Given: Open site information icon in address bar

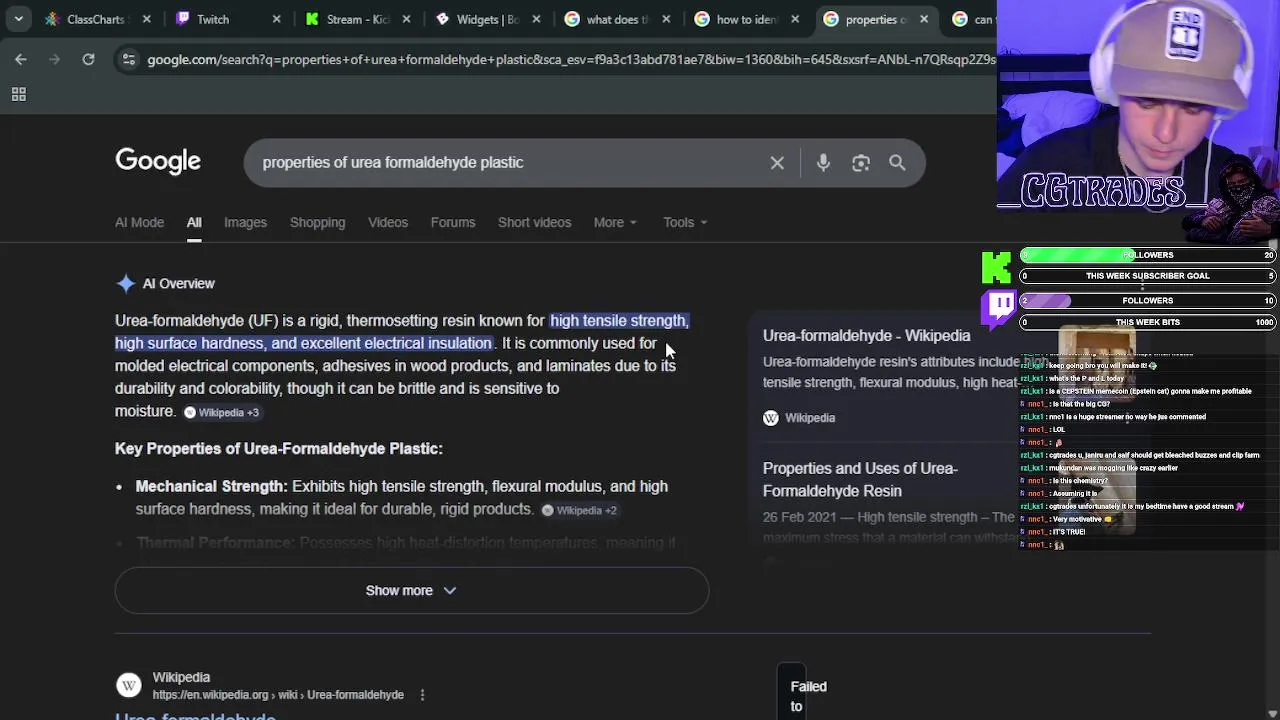Looking at the screenshot, I should pos(128,60).
